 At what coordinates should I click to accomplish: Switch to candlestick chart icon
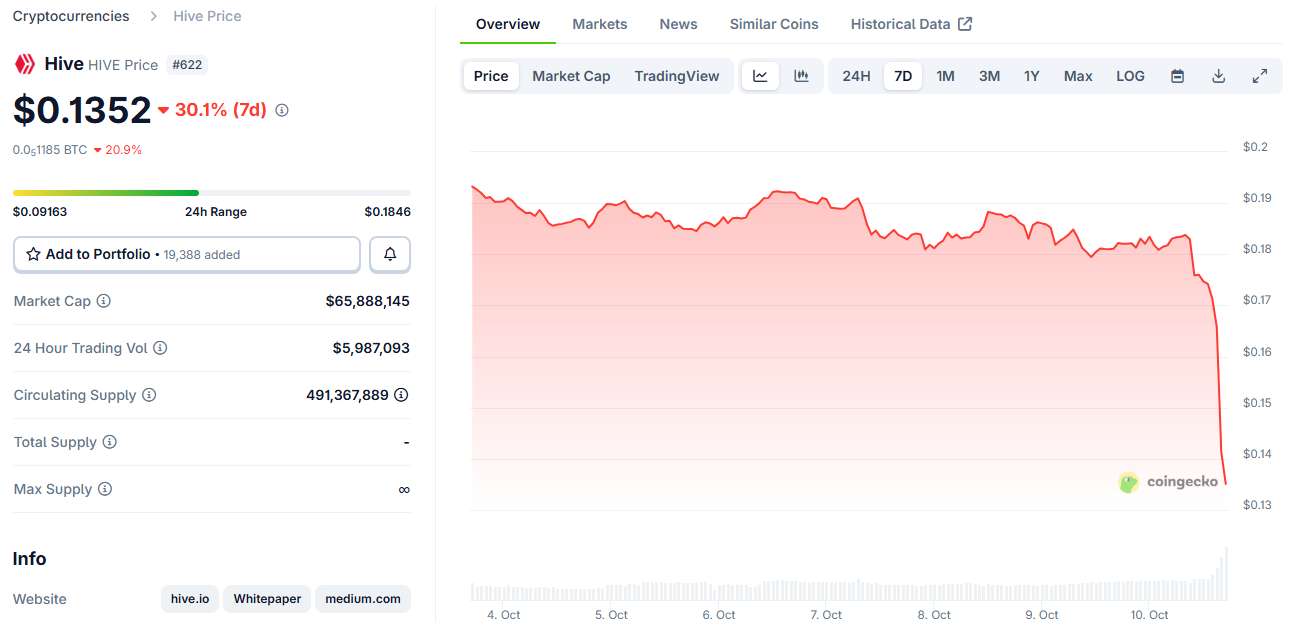[801, 76]
